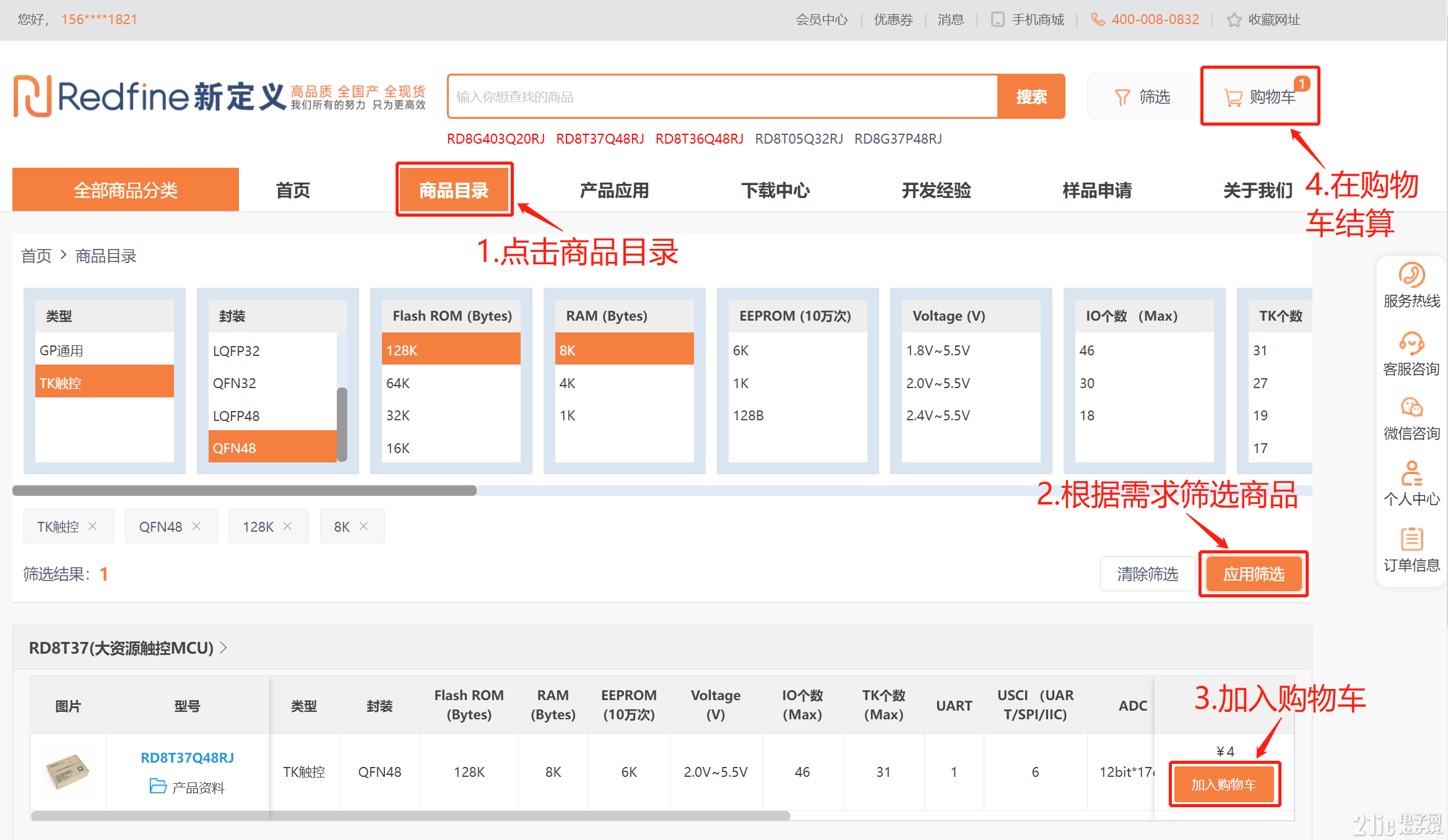
Task: Select 18 IO count filter
Action: [x=1145, y=415]
